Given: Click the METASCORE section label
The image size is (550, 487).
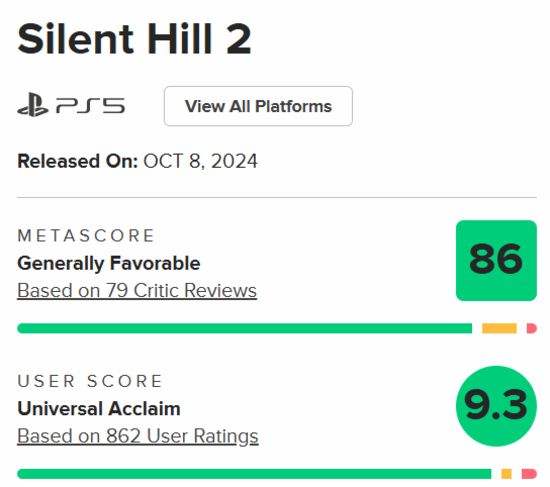Looking at the screenshot, I should coord(86,235).
